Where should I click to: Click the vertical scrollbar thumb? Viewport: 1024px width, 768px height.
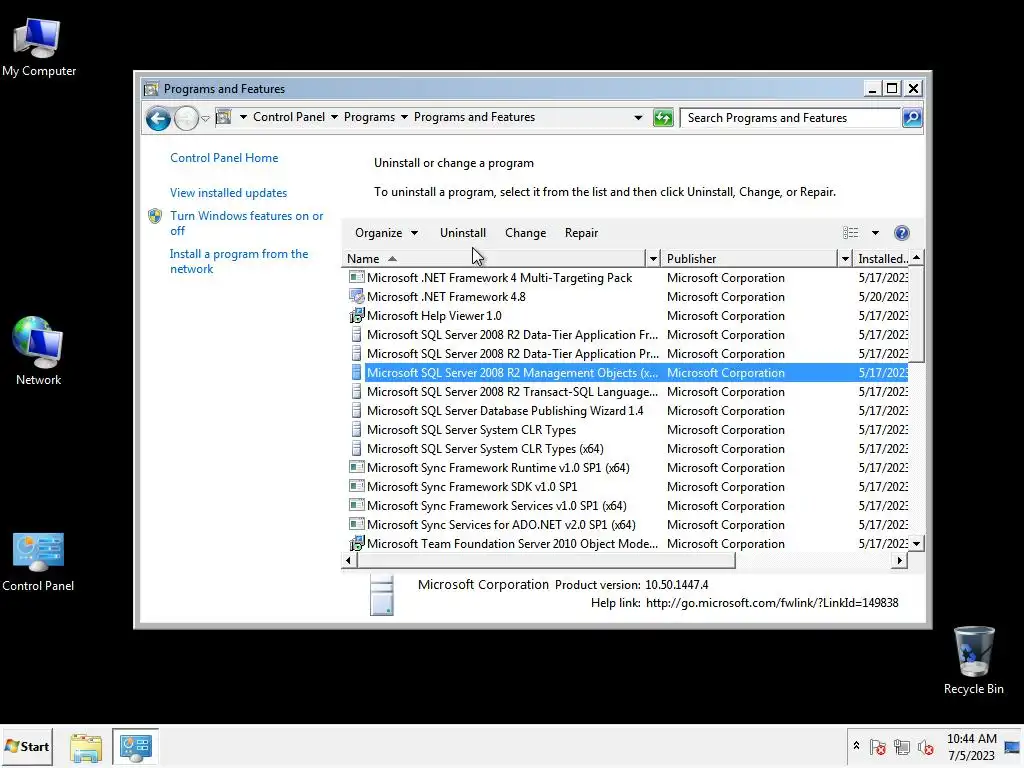pos(916,314)
